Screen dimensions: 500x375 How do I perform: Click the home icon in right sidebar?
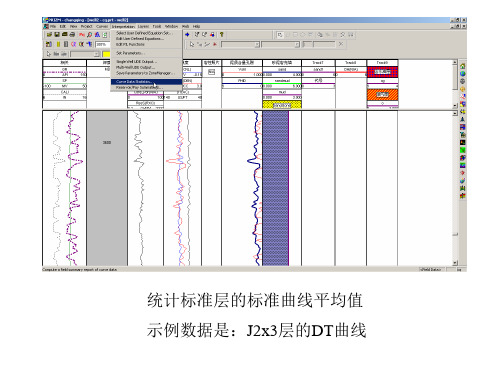pos(463,66)
